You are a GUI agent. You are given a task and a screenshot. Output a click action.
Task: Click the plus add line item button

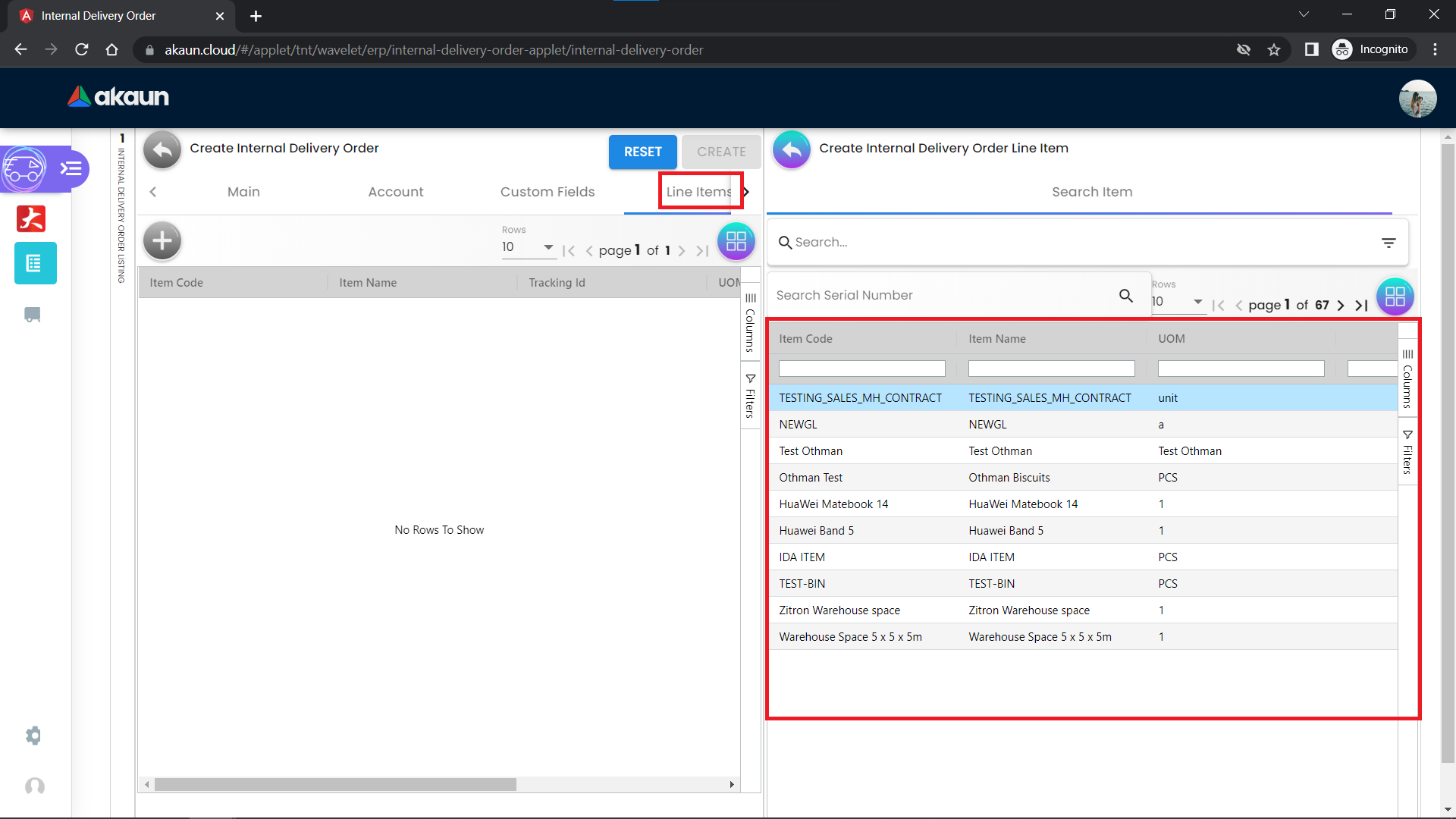(162, 241)
